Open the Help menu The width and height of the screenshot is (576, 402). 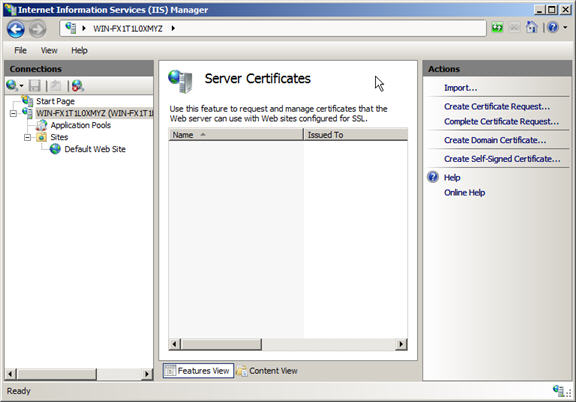79,50
